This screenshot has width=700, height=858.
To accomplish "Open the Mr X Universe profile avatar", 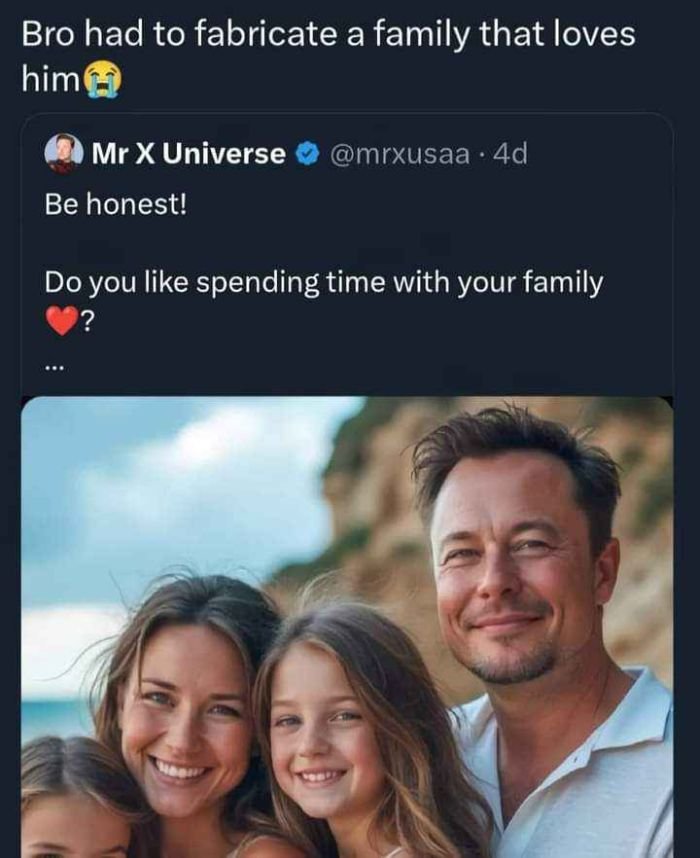I will click(63, 153).
